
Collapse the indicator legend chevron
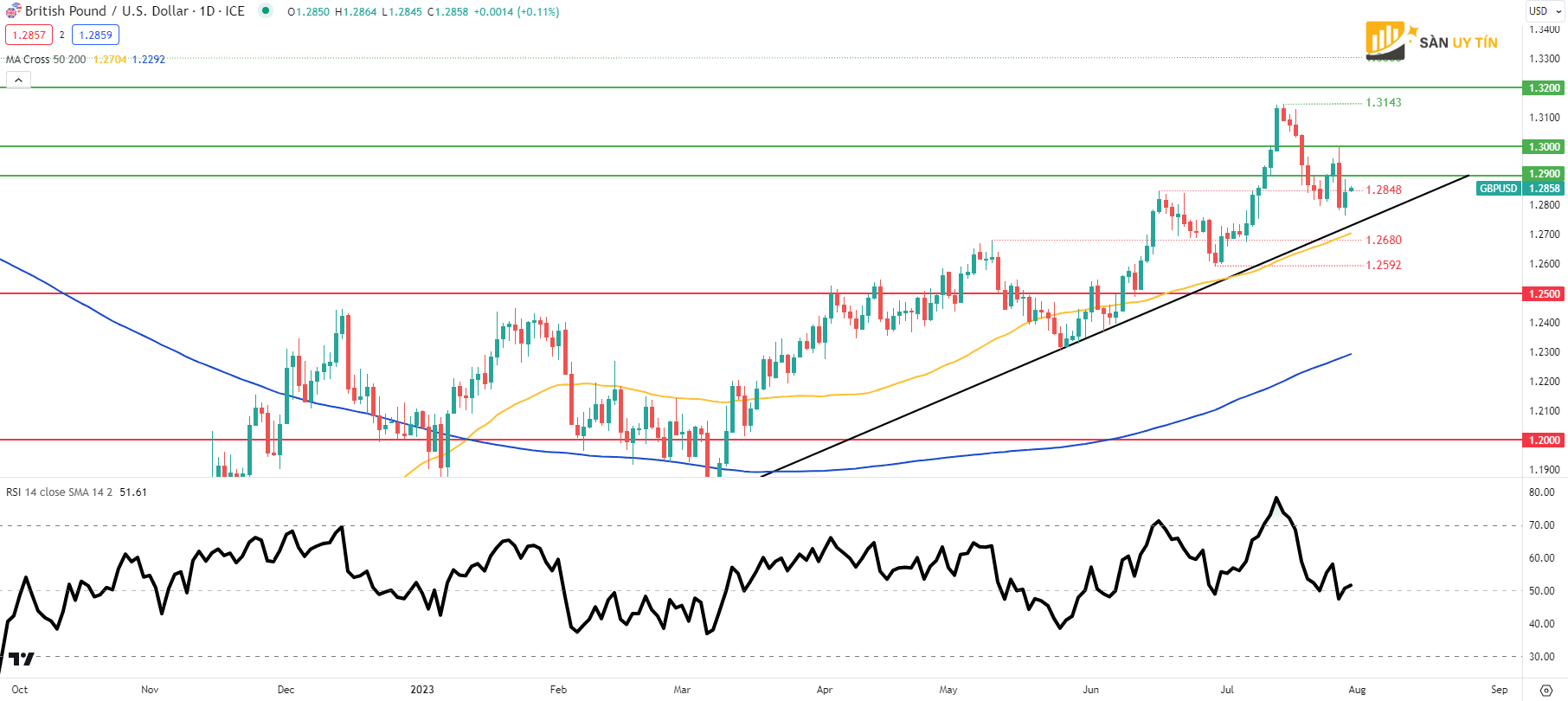[x=18, y=80]
